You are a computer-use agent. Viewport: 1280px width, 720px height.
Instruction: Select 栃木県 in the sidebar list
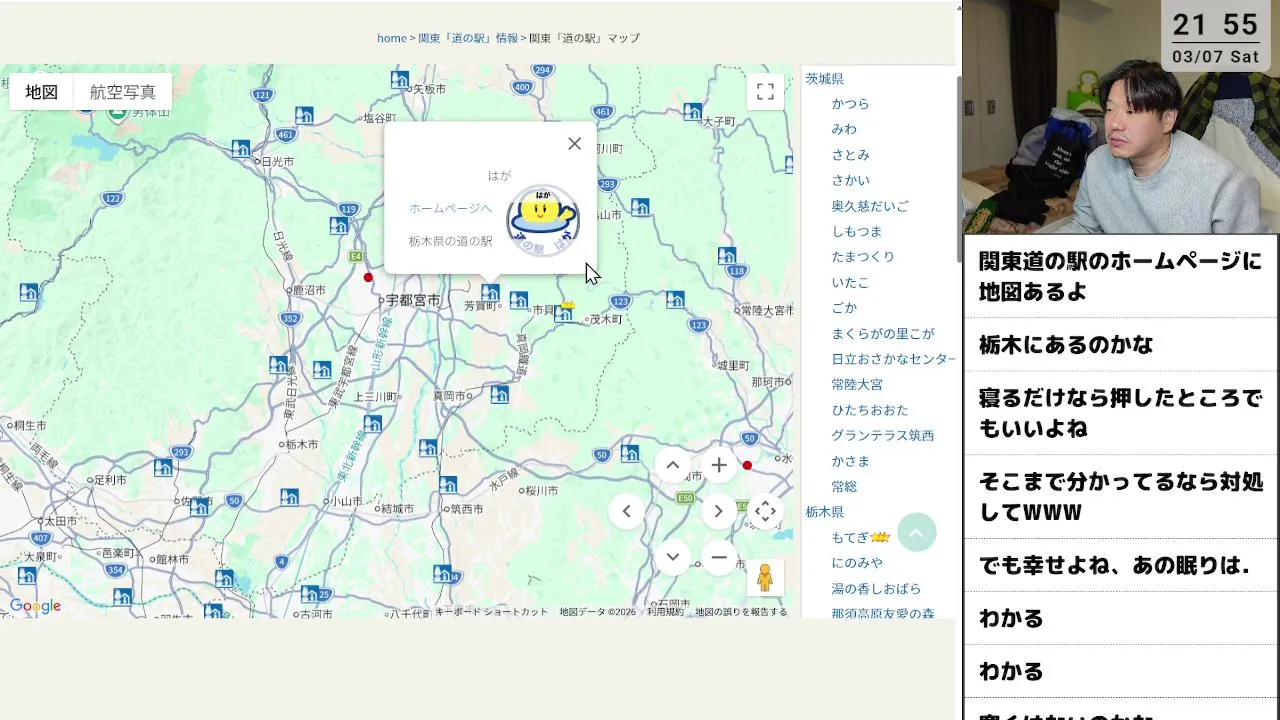click(x=825, y=512)
